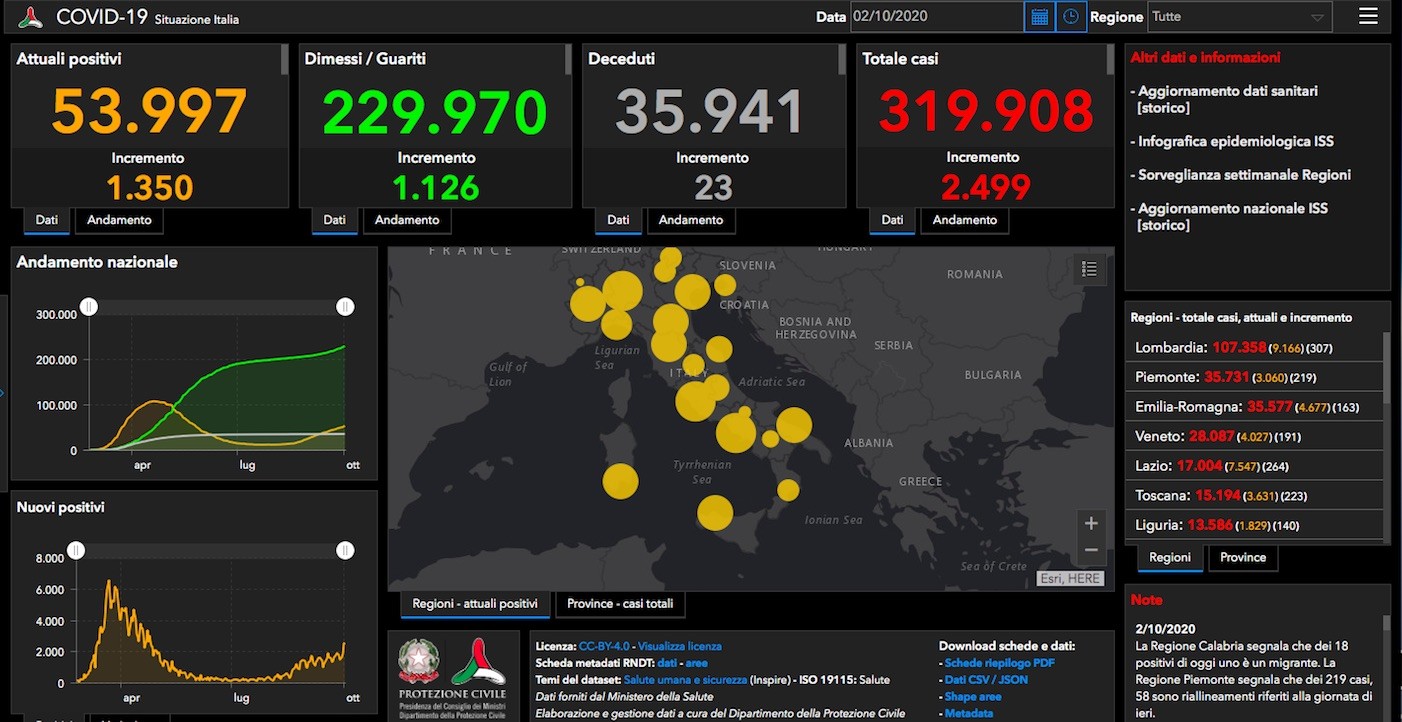Select Lazio row in regions list
Image resolution: width=1402 pixels, height=722 pixels.
pyautogui.click(x=1257, y=465)
